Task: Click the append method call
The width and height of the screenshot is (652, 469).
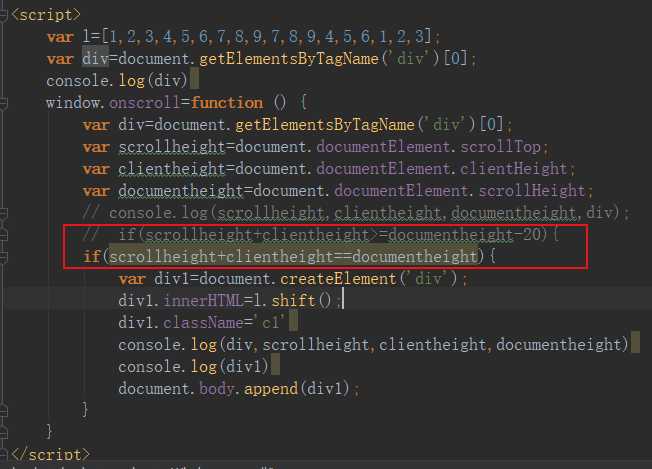Action: point(271,389)
